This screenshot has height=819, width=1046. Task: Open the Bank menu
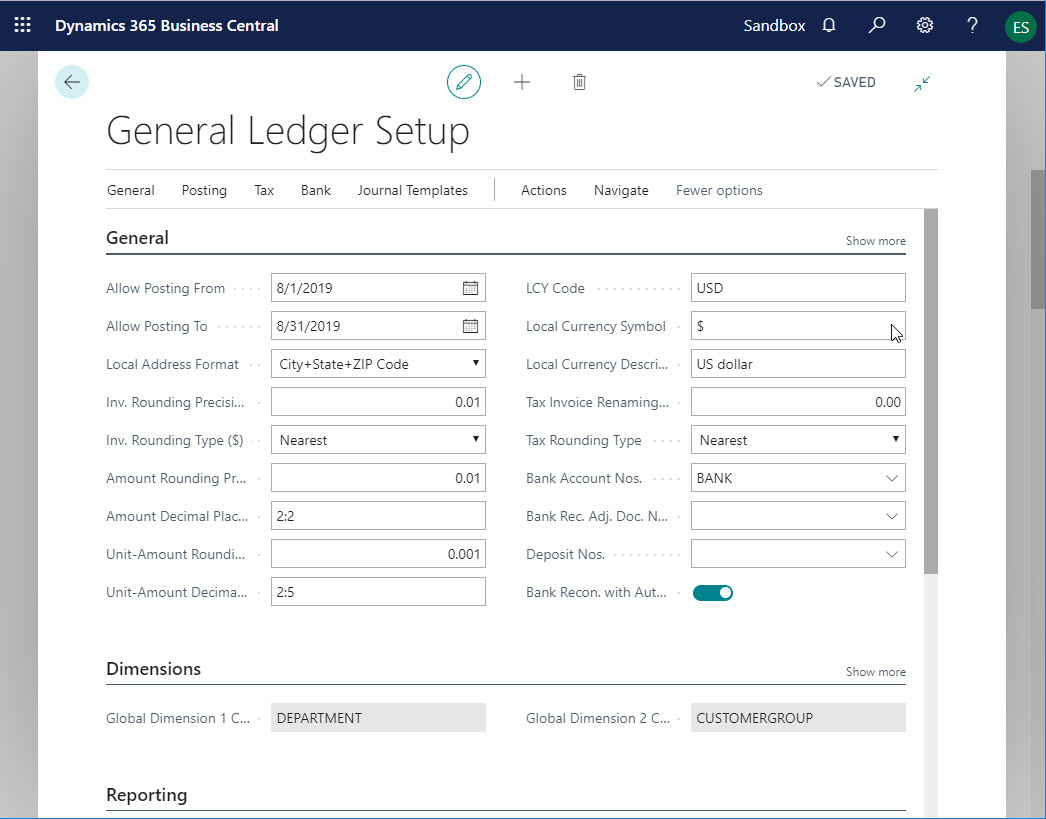316,190
